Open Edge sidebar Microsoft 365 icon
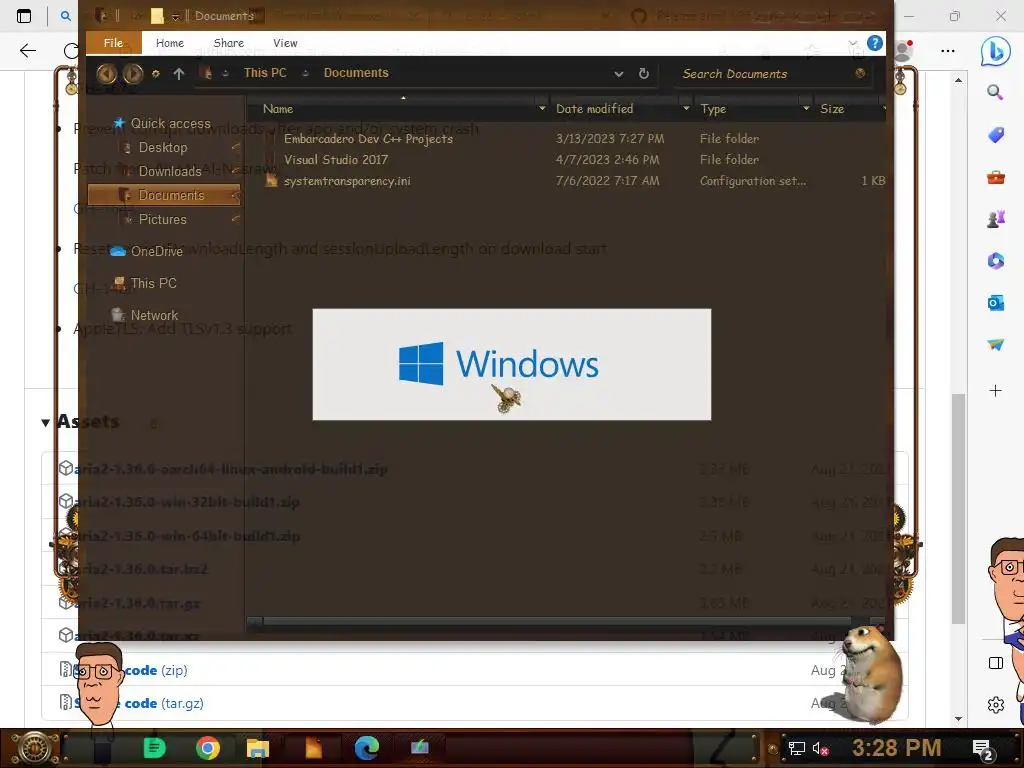 [995, 261]
